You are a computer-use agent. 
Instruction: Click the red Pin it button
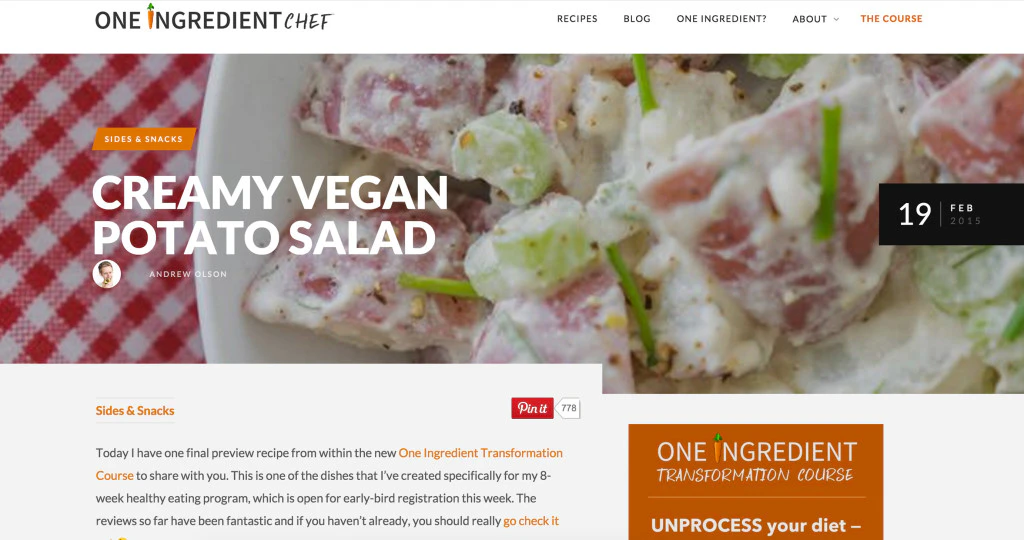click(532, 408)
